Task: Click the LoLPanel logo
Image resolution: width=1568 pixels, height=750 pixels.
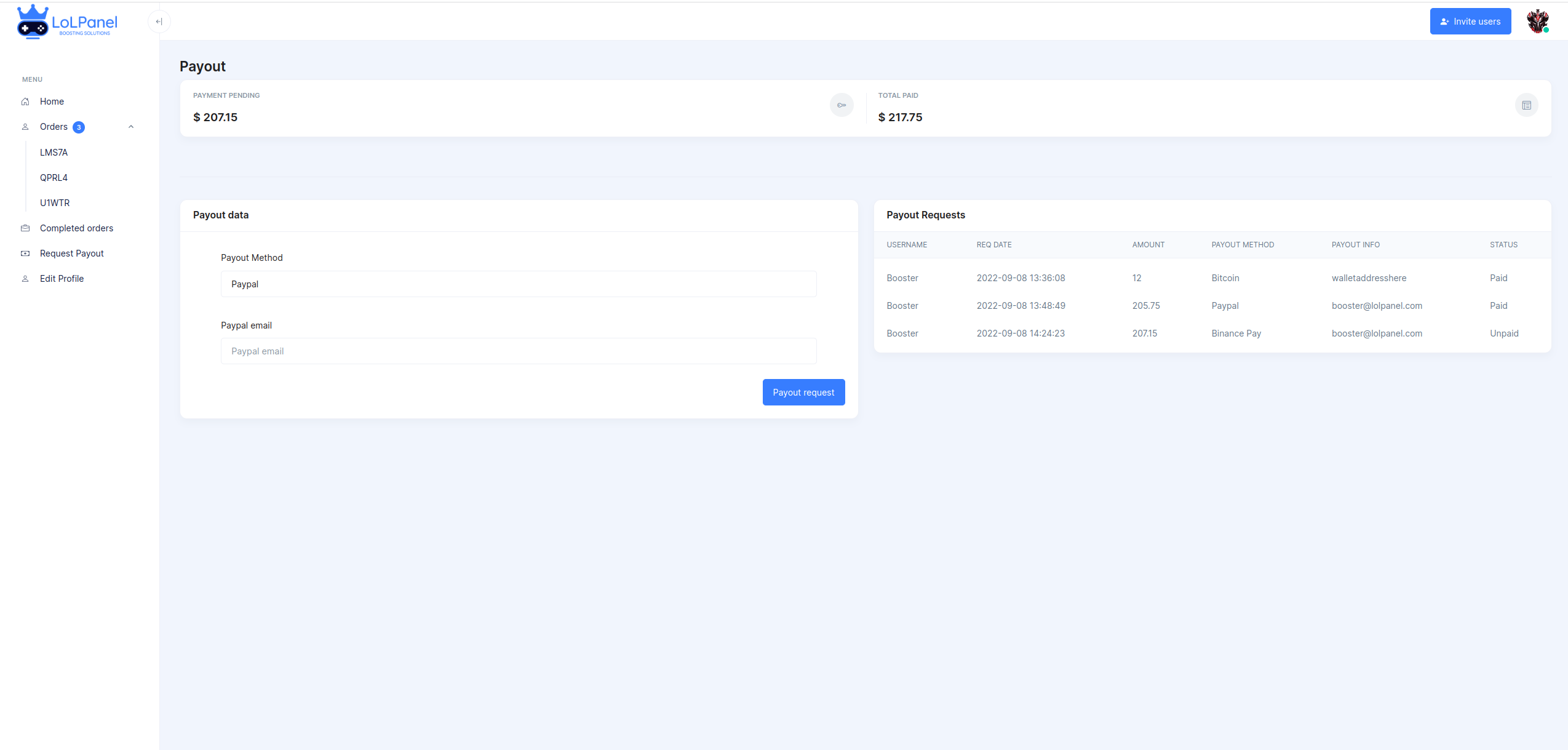Action: point(67,22)
